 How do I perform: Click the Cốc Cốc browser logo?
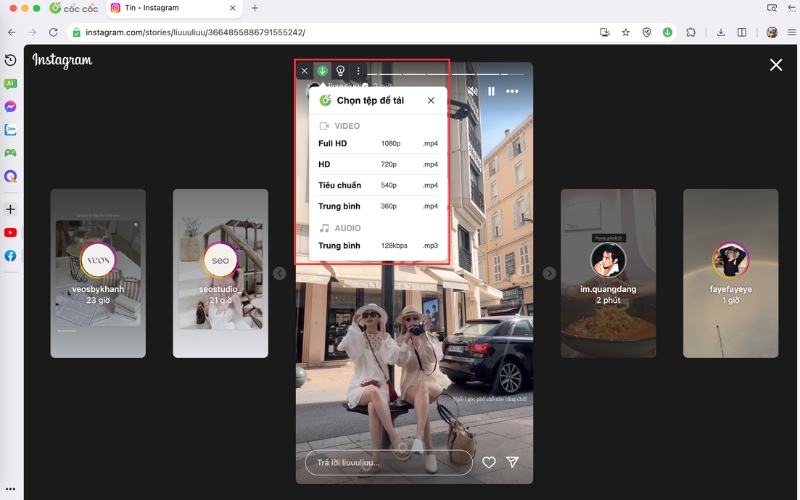(73, 8)
